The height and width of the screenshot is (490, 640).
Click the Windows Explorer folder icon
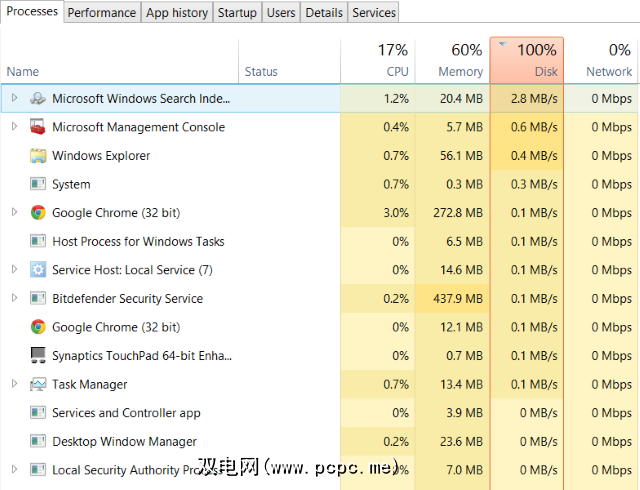38,156
